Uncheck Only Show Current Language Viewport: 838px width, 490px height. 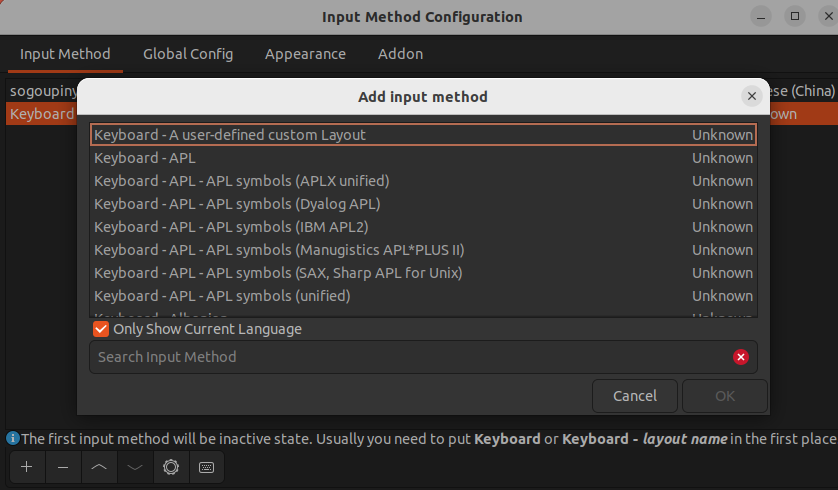pos(101,329)
